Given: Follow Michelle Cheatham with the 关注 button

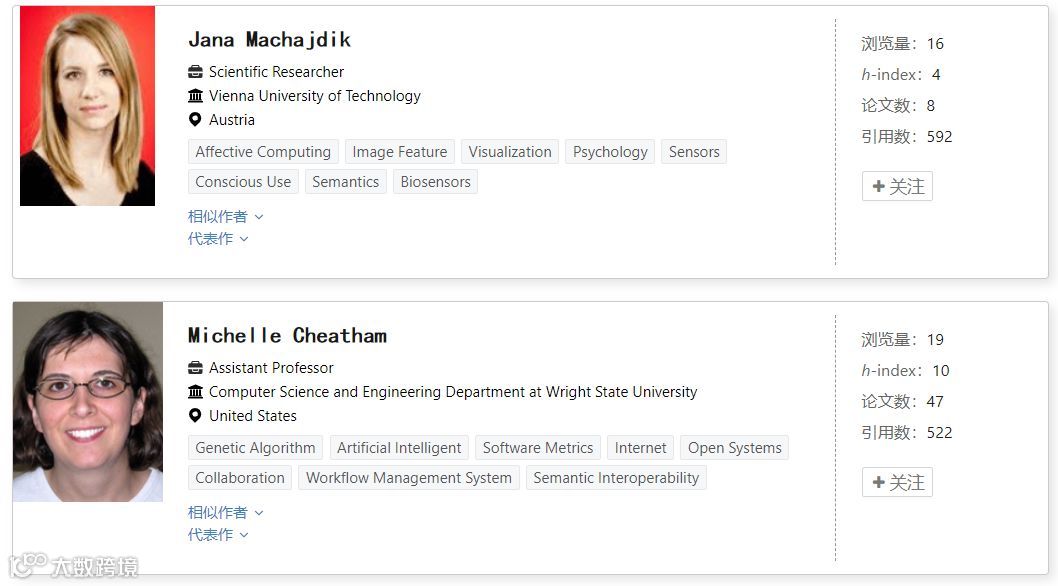Looking at the screenshot, I should pyautogui.click(x=897, y=482).
